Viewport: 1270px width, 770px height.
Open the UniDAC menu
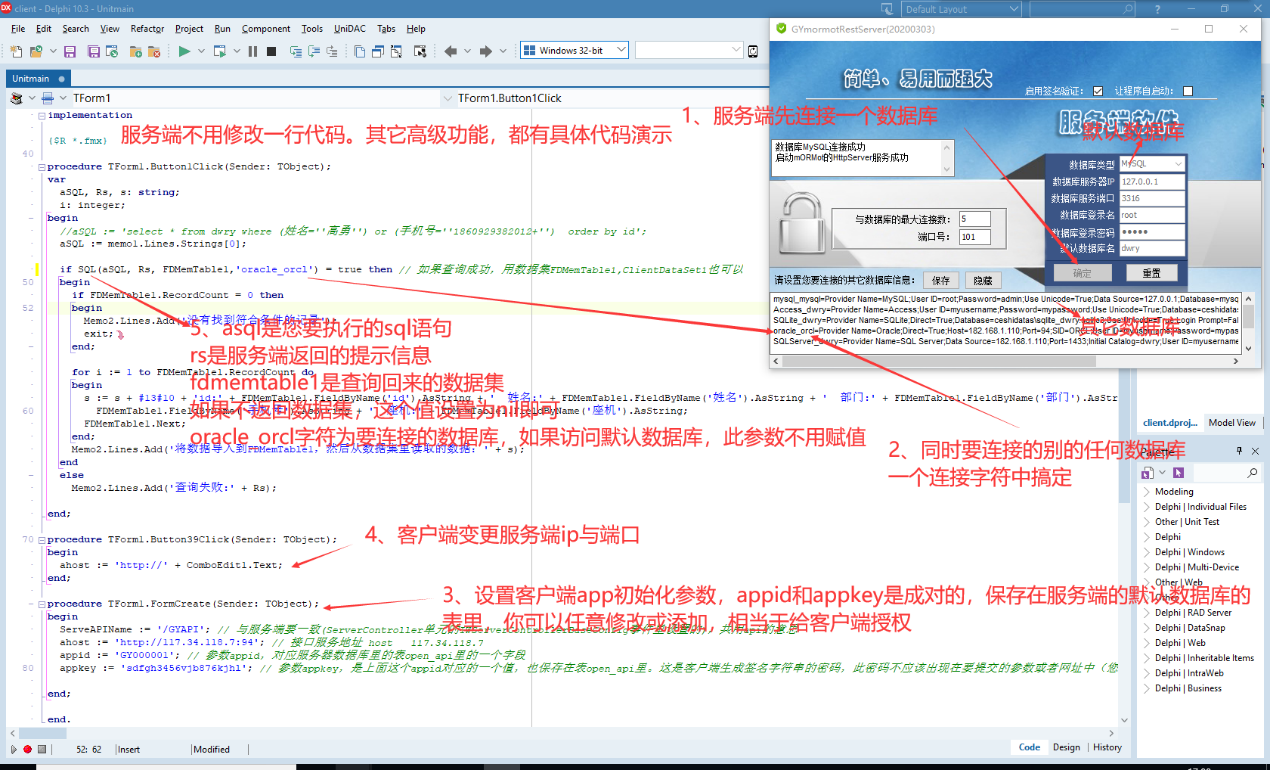(350, 29)
